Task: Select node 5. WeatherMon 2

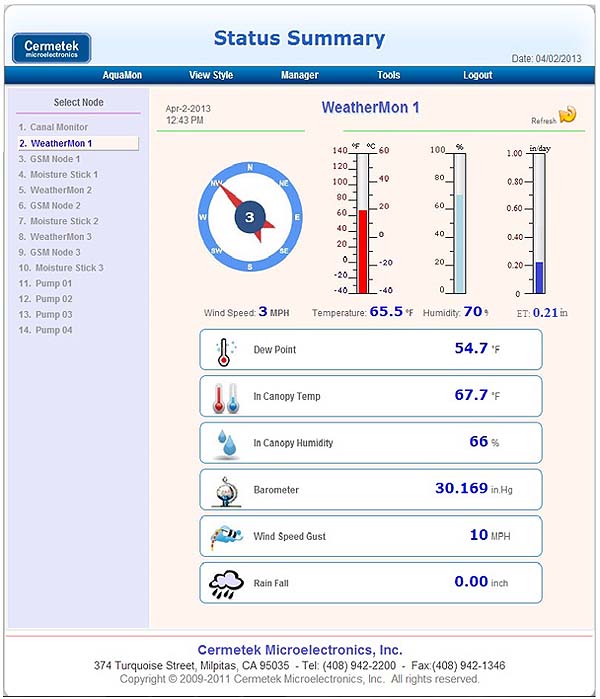Action: (55, 190)
